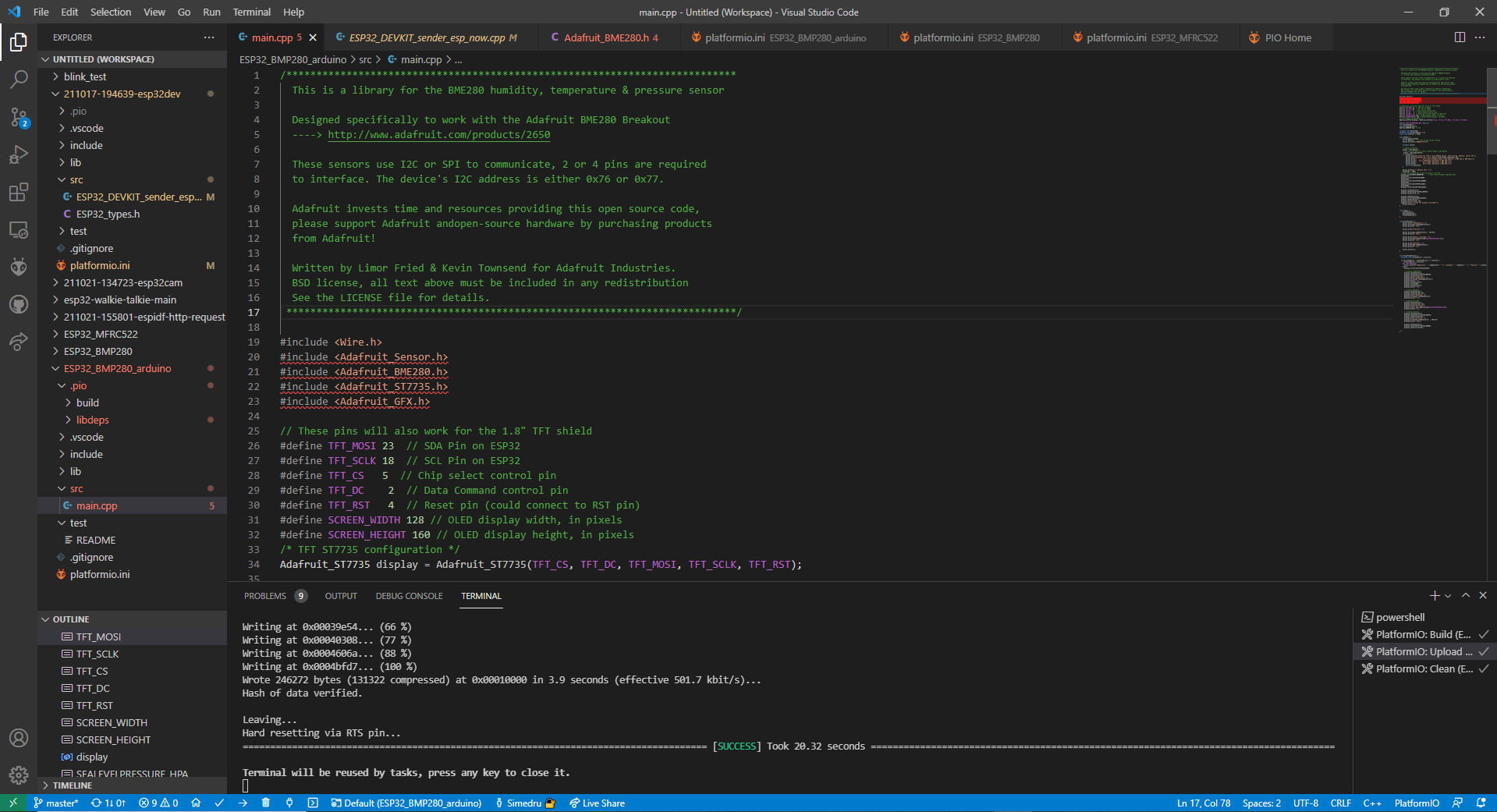Click PlatformIO Clean trash icon in status bar
Screen dimensions: 1497x812
(266, 803)
